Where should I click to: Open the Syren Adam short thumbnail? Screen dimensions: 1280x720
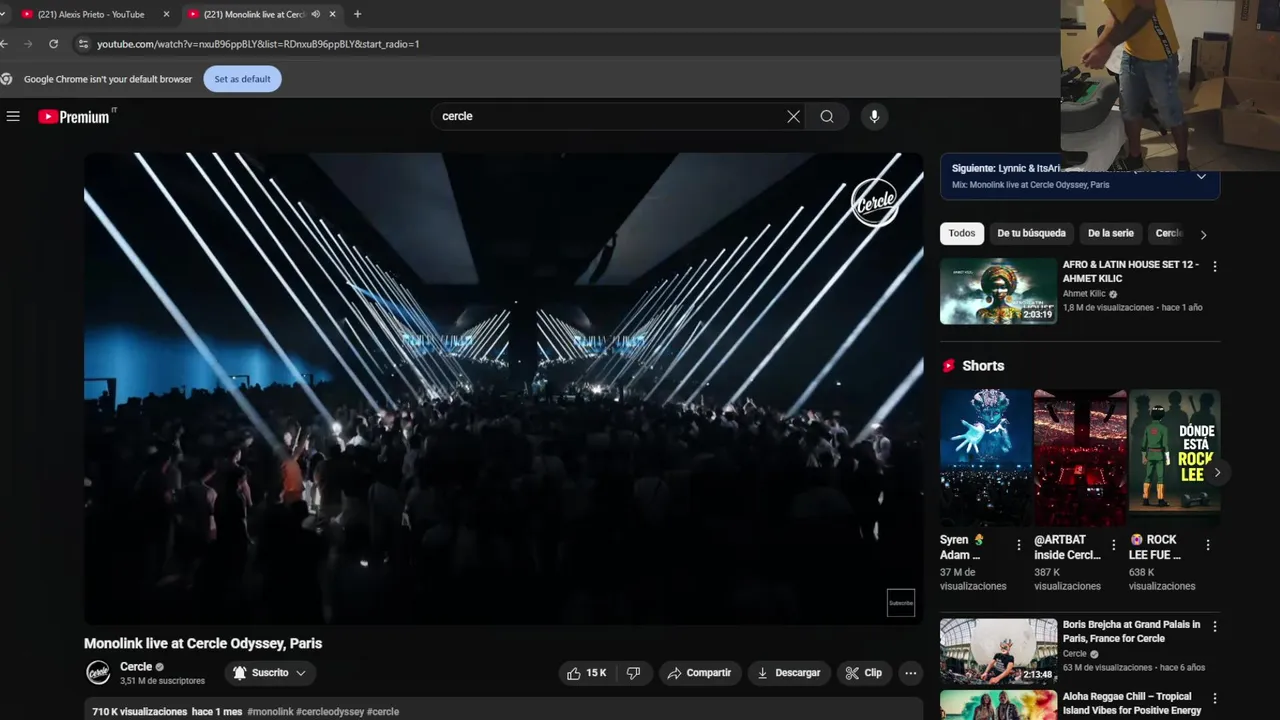tap(985, 457)
